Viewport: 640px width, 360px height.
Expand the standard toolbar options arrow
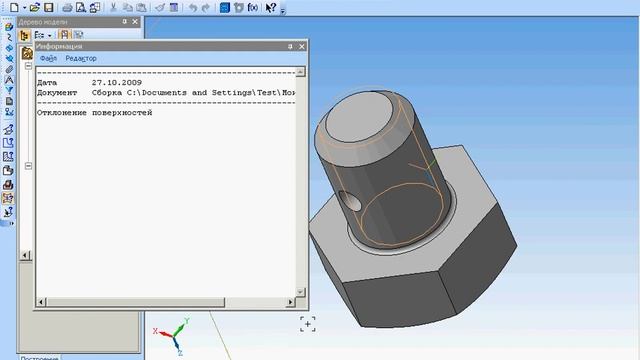[283, 10]
